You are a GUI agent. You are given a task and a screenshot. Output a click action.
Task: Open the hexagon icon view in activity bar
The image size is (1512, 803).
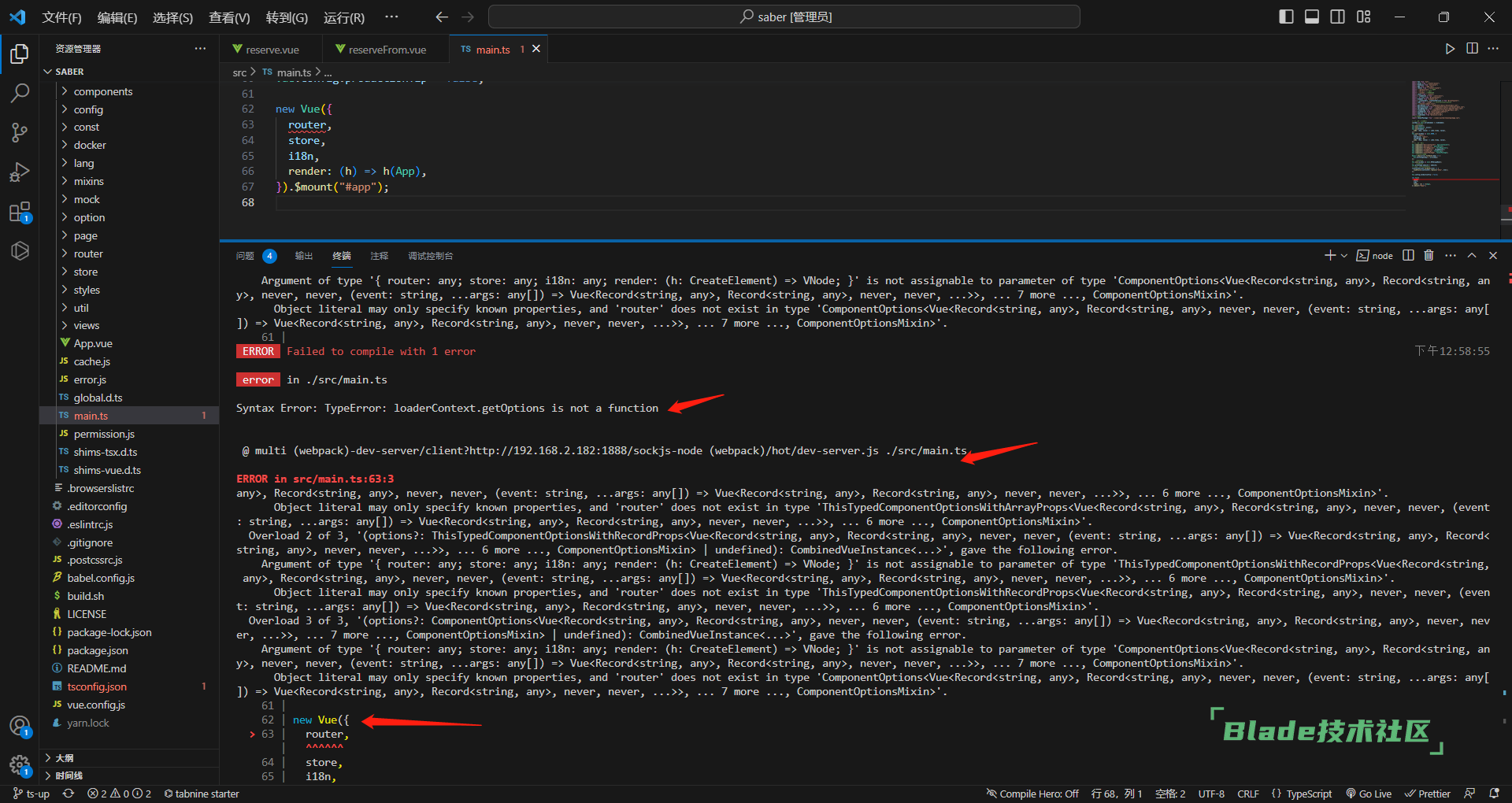[20, 250]
